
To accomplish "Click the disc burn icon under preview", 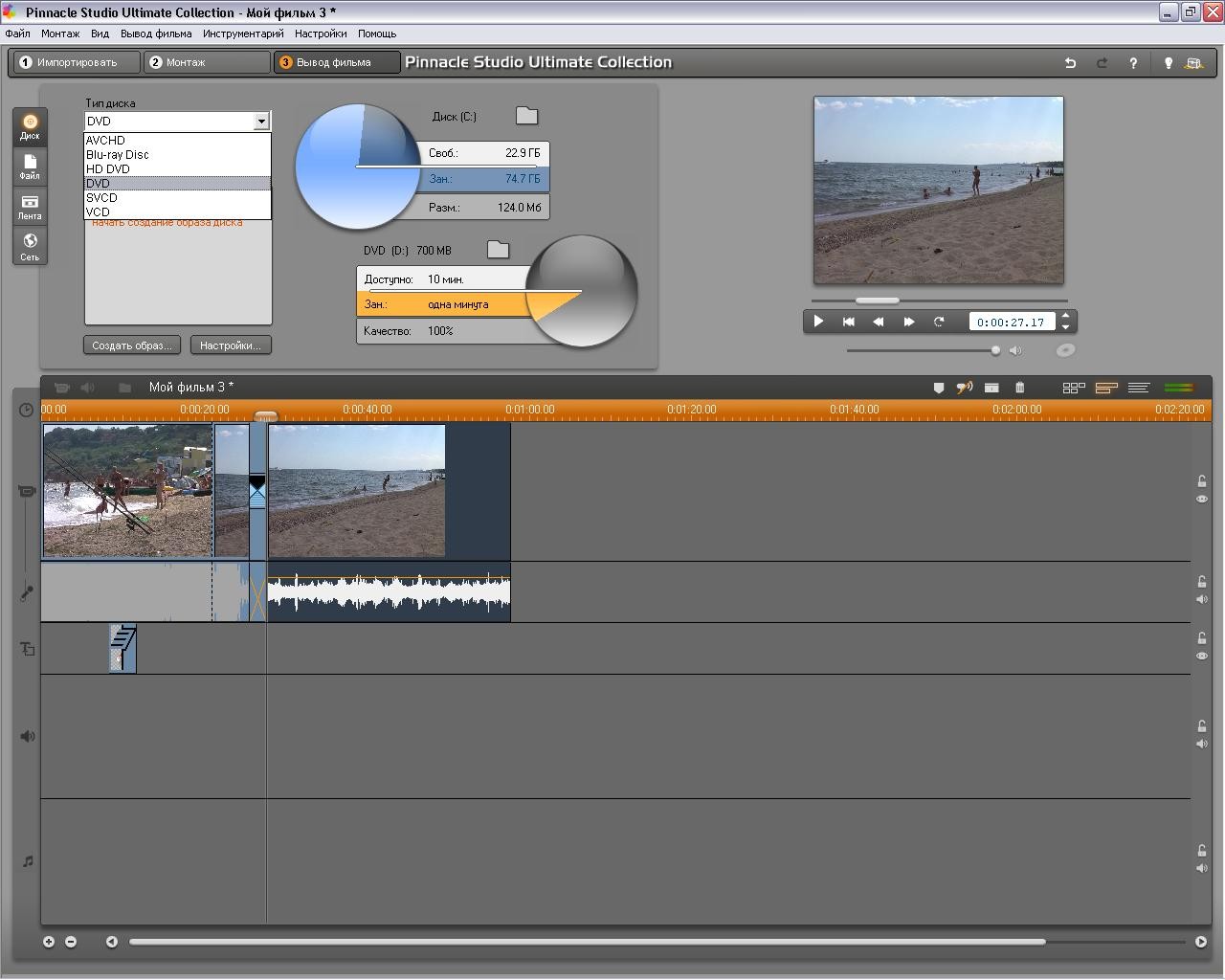I will [x=1065, y=350].
